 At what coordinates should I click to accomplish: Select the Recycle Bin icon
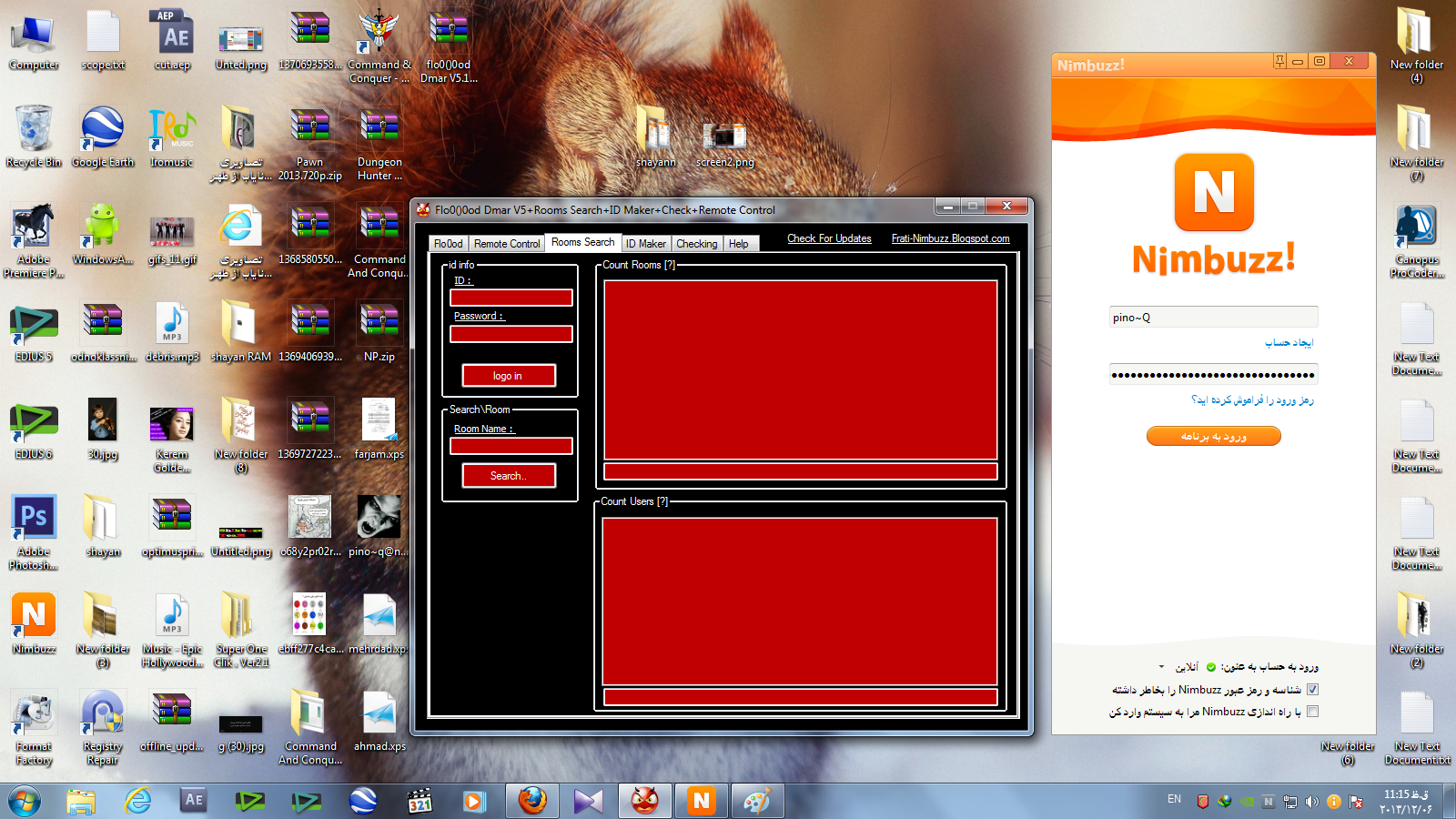(x=34, y=136)
